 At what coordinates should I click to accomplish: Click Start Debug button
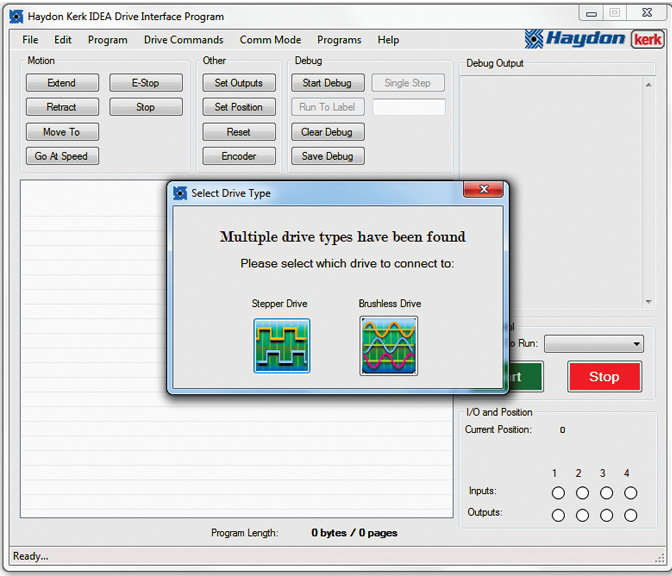327,83
